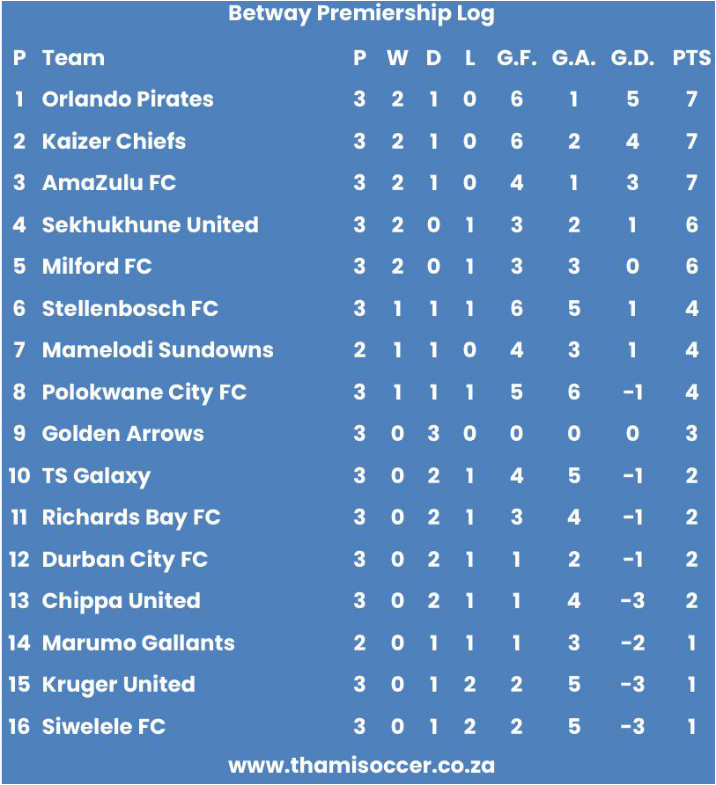Click Orlando Pirates points value 7
Image resolution: width=716 pixels, height=785 pixels.
691,99
